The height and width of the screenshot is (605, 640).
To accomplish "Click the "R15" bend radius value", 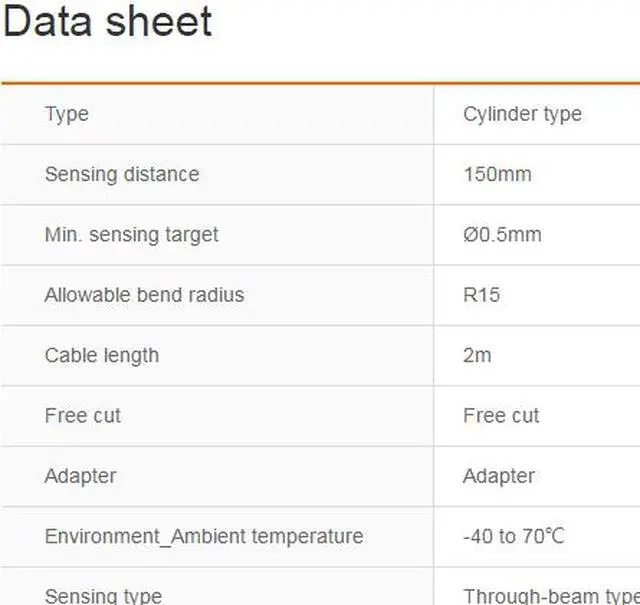I will pos(481,295).
